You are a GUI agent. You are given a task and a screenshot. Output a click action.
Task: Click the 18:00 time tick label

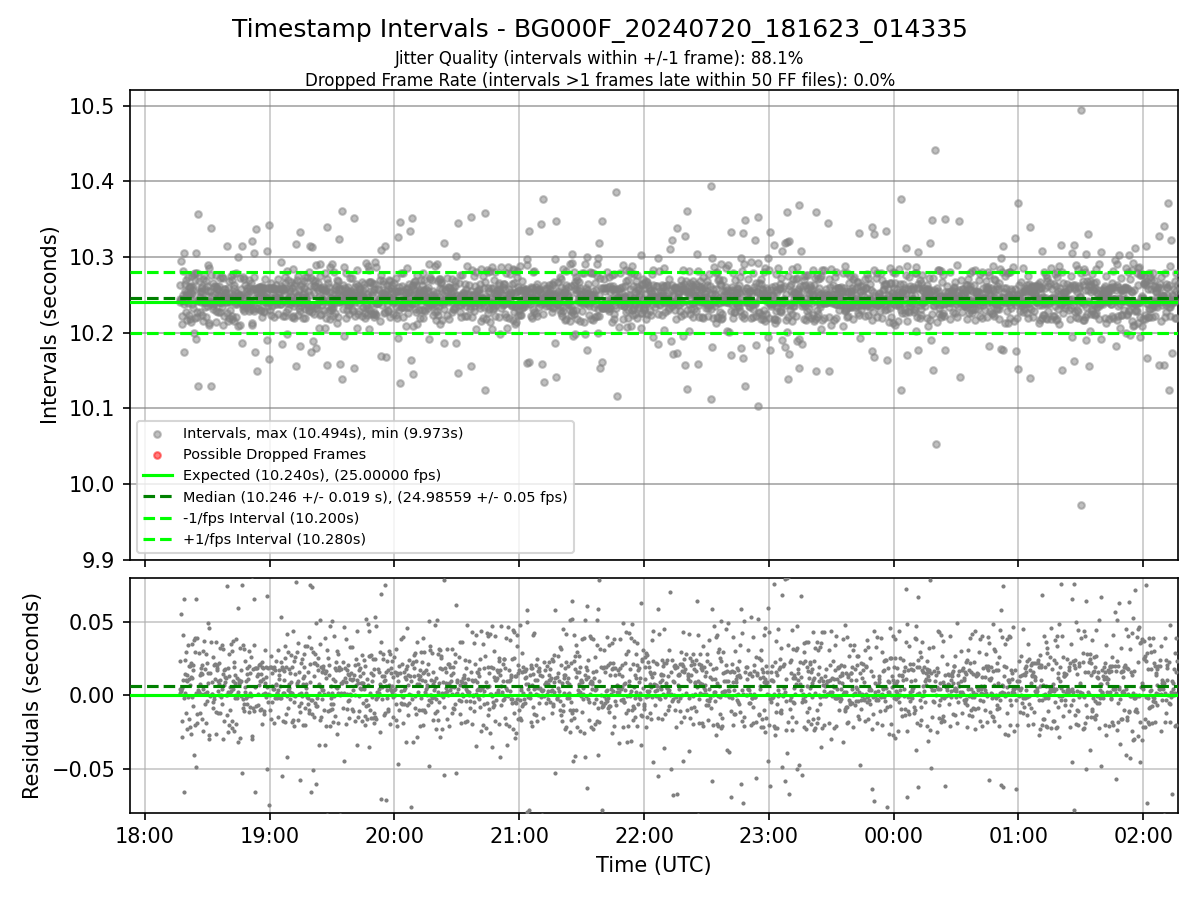click(x=145, y=834)
